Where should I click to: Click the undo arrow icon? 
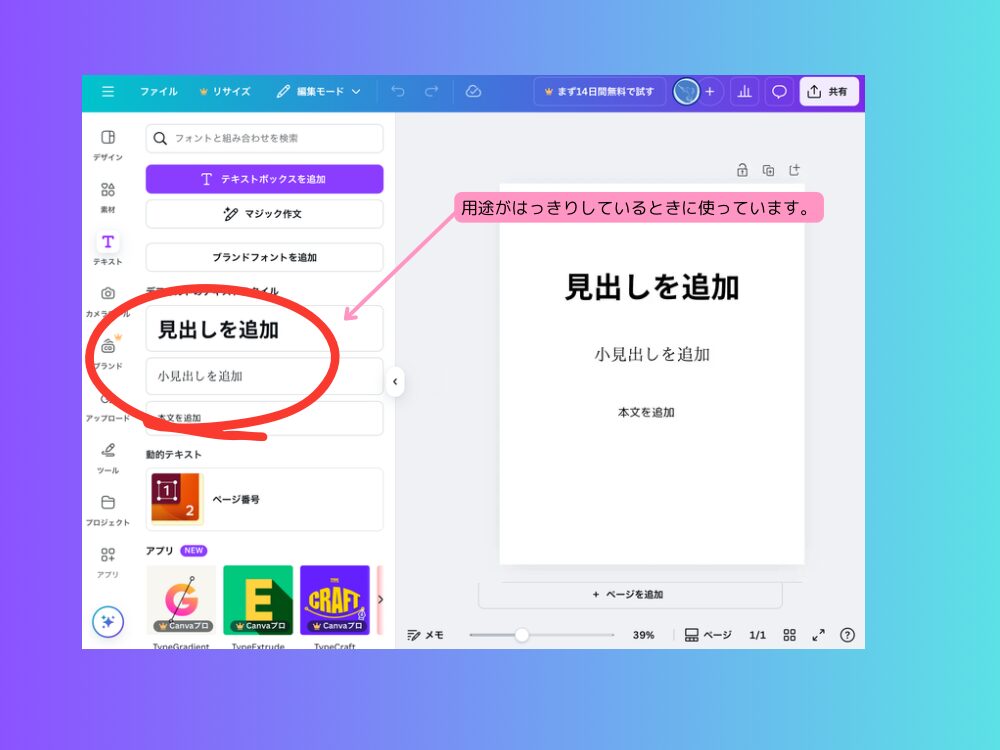[398, 91]
